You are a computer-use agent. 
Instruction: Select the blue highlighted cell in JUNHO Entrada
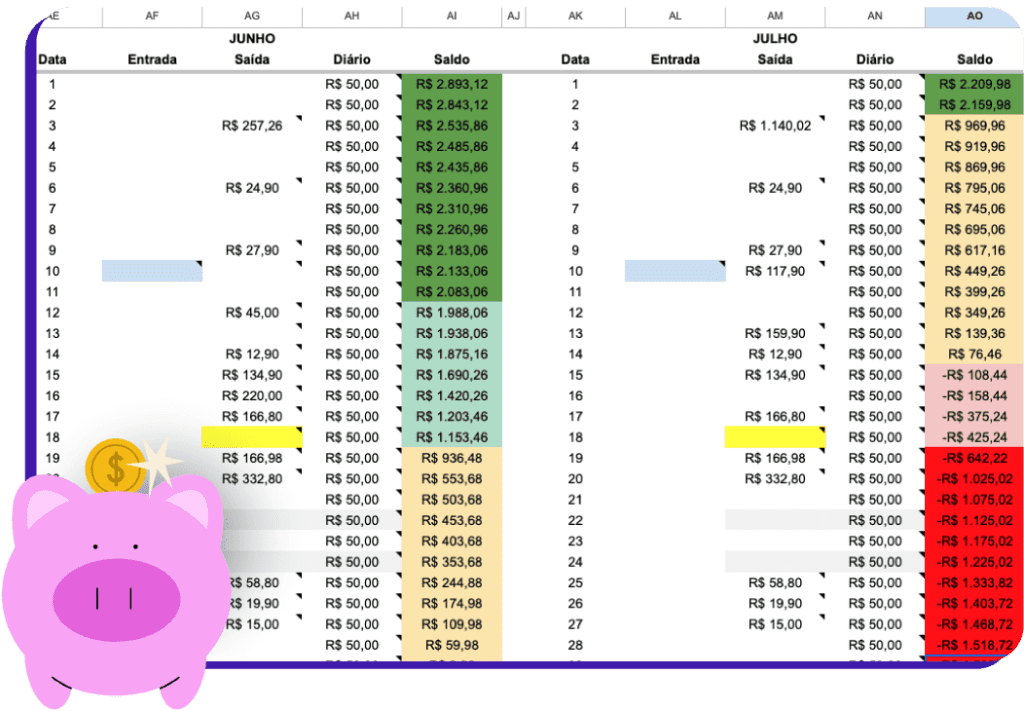[x=152, y=271]
